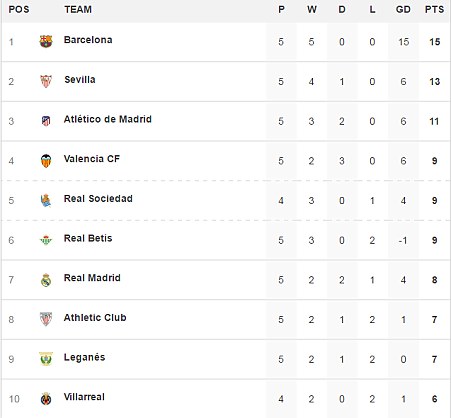
Task: Click the Real Sociedad crest icon
Action: click(x=46, y=200)
